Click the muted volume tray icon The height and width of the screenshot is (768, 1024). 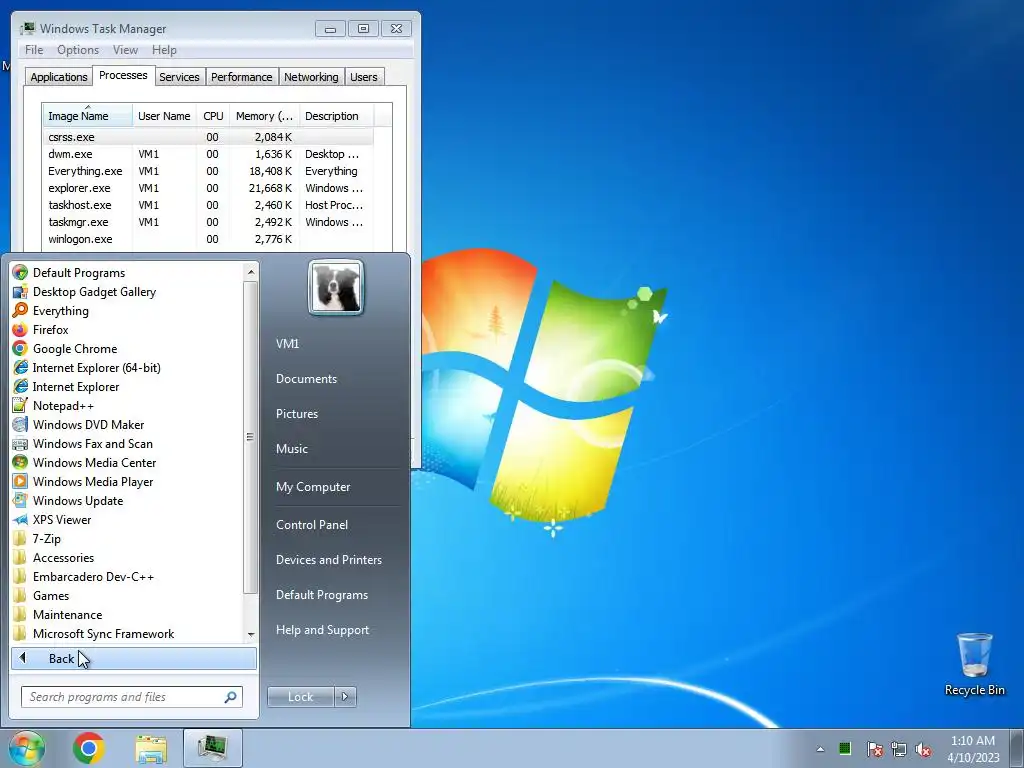(923, 748)
